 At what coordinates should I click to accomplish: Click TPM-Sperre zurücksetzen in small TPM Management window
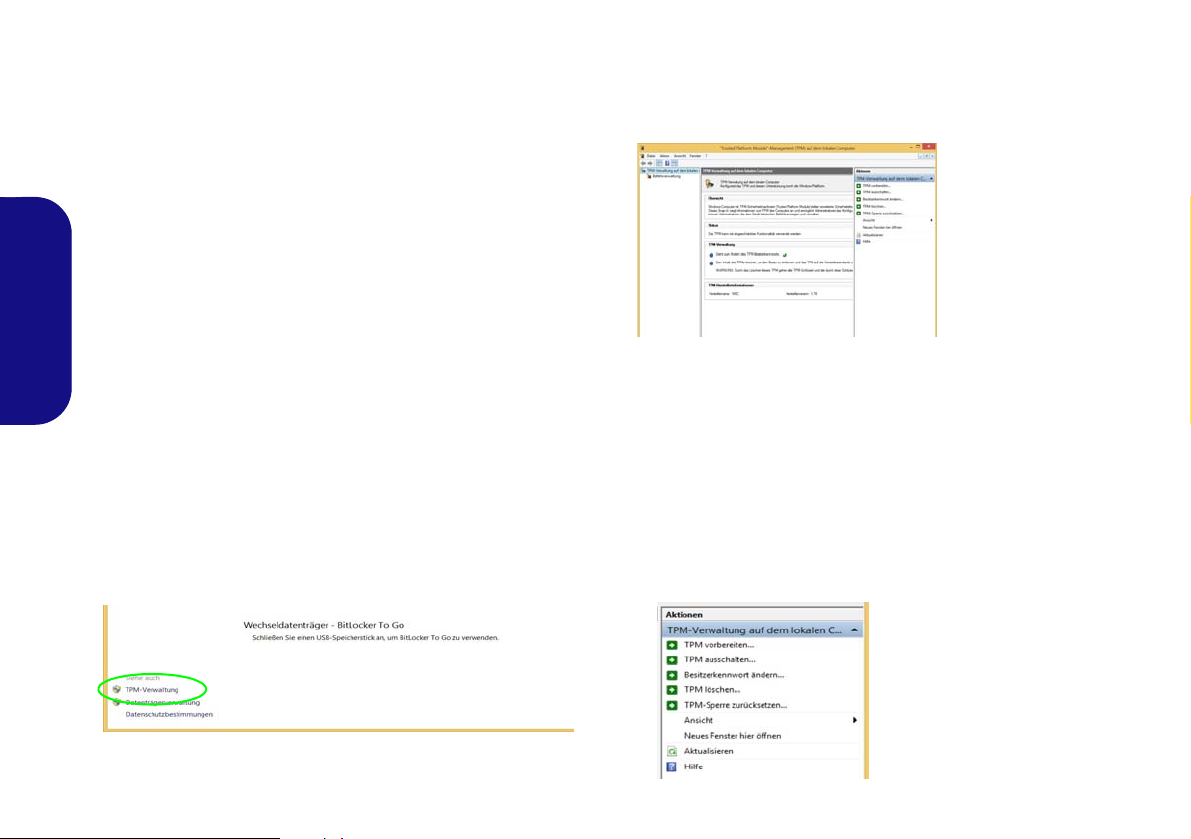pyautogui.click(x=884, y=213)
